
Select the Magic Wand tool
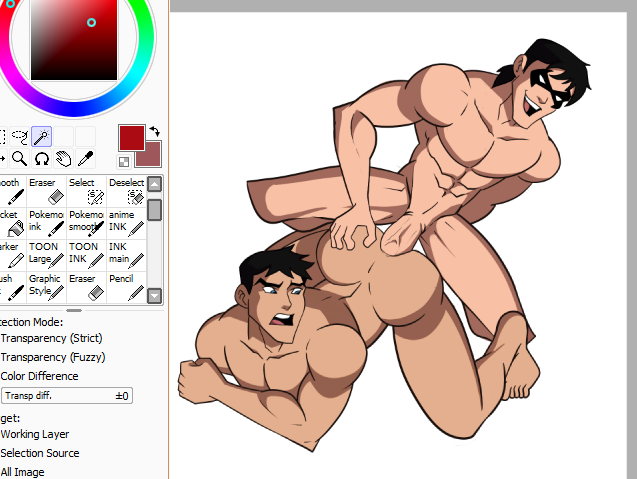click(41, 137)
